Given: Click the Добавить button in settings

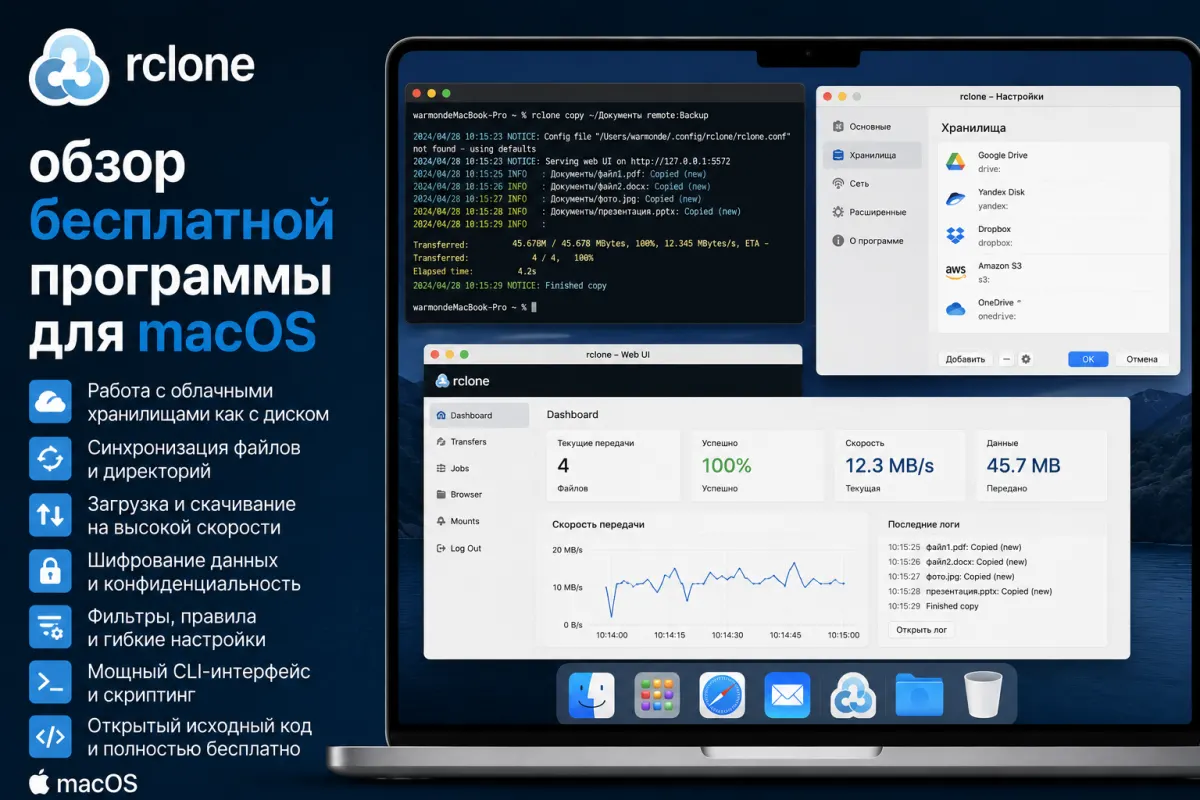Looking at the screenshot, I should 965,359.
